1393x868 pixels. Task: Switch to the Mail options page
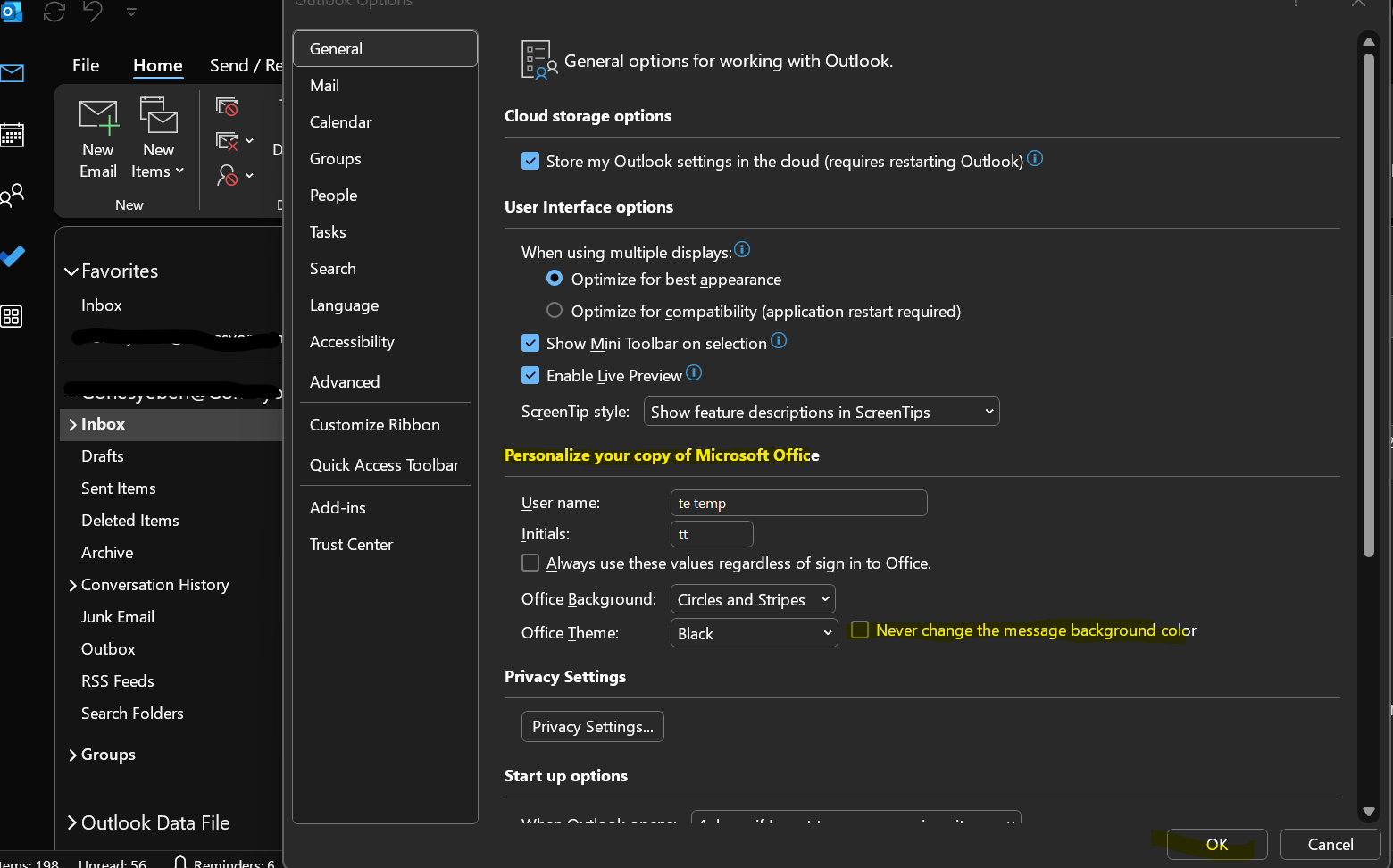324,85
